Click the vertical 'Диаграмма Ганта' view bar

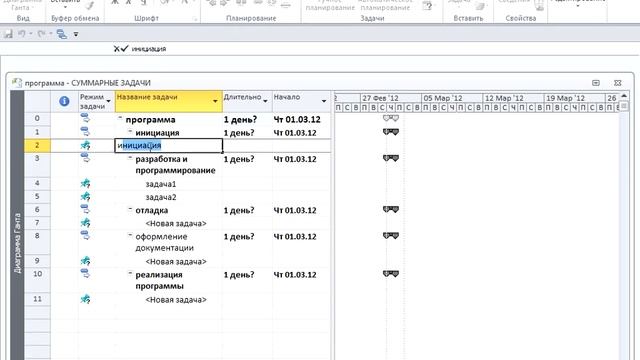[x=17, y=225]
